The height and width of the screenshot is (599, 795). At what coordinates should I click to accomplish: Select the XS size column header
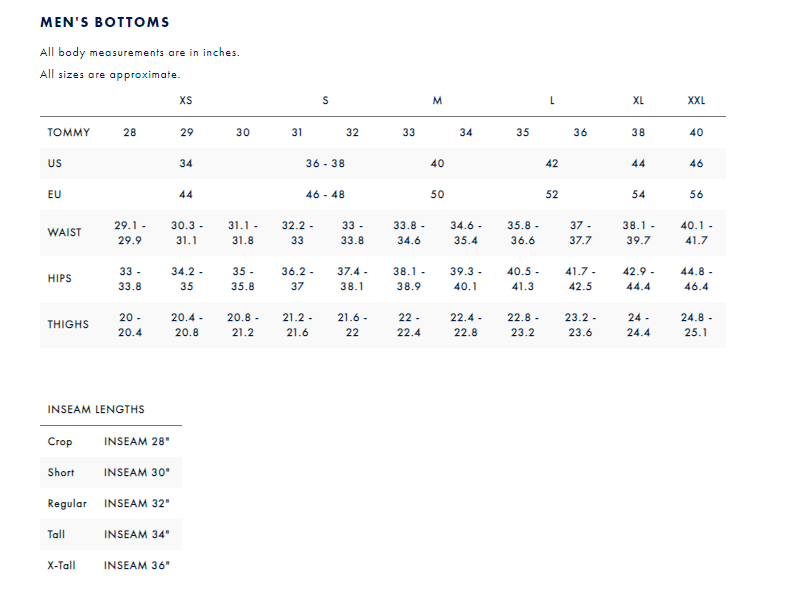tap(186, 101)
